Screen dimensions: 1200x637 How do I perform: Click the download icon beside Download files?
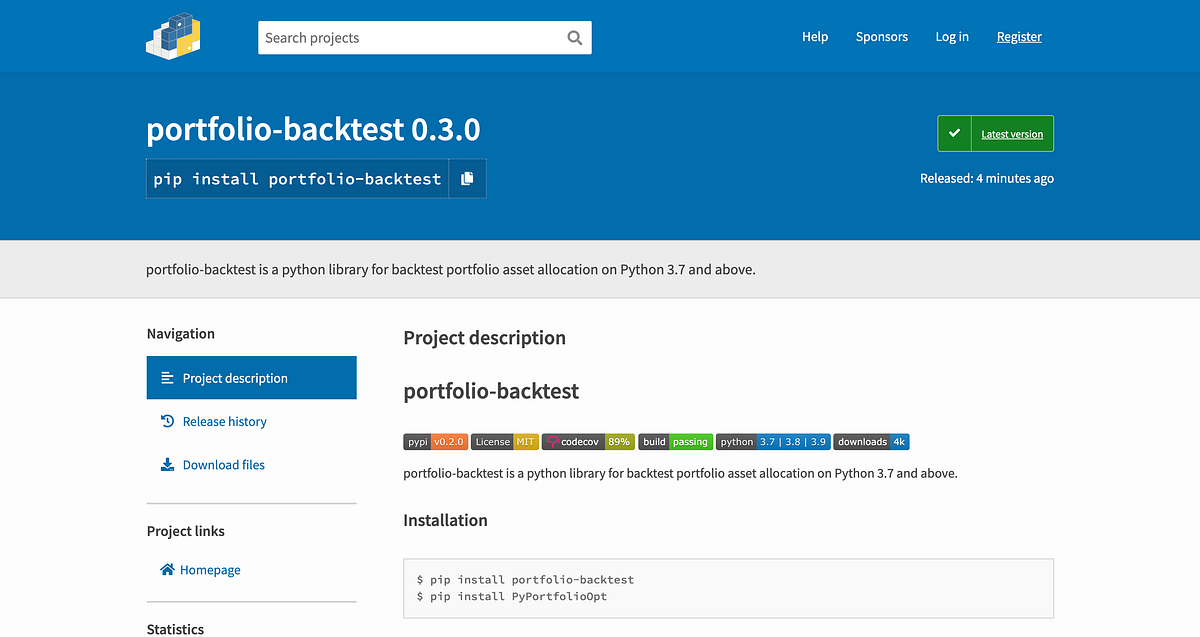(x=167, y=464)
